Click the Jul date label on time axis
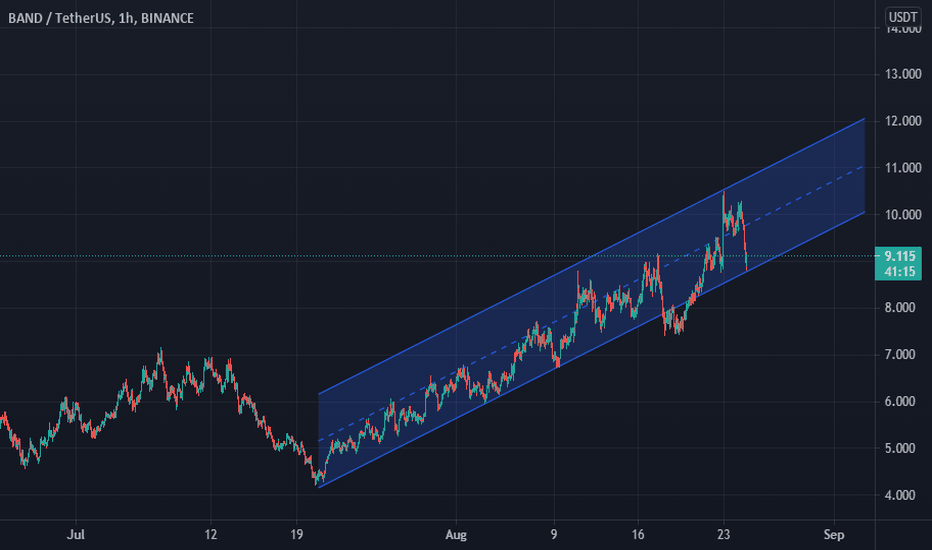The image size is (932, 550). click(75, 535)
